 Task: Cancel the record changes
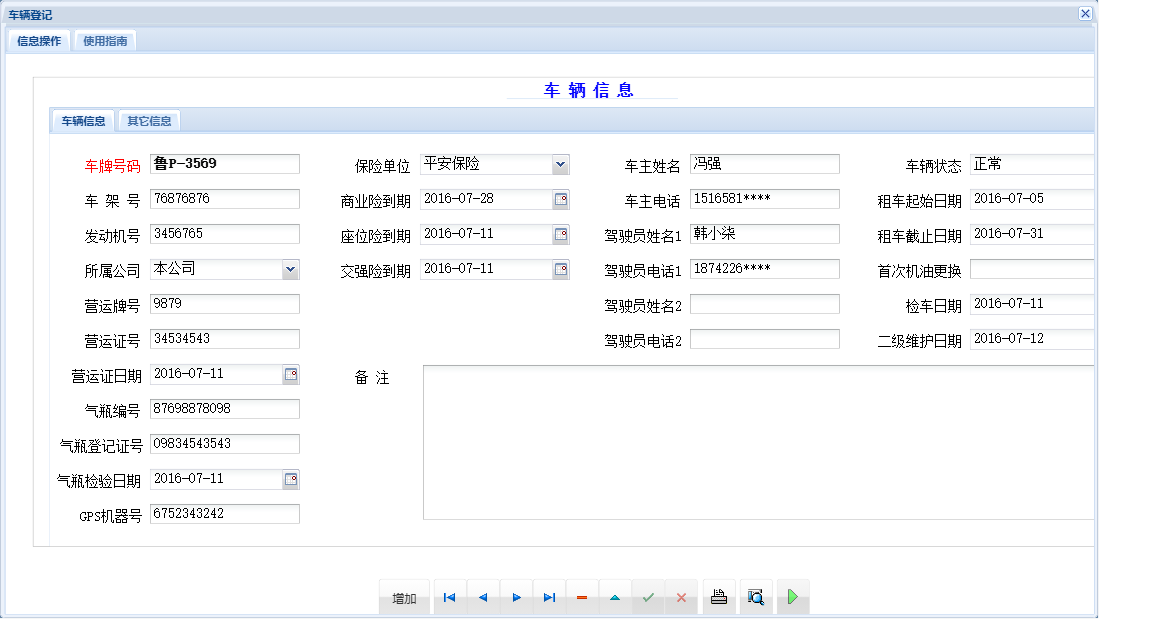point(682,597)
